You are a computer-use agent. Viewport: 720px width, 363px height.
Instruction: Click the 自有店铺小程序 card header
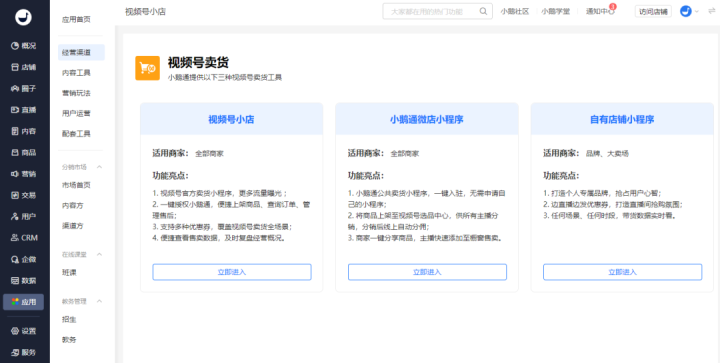click(622, 119)
